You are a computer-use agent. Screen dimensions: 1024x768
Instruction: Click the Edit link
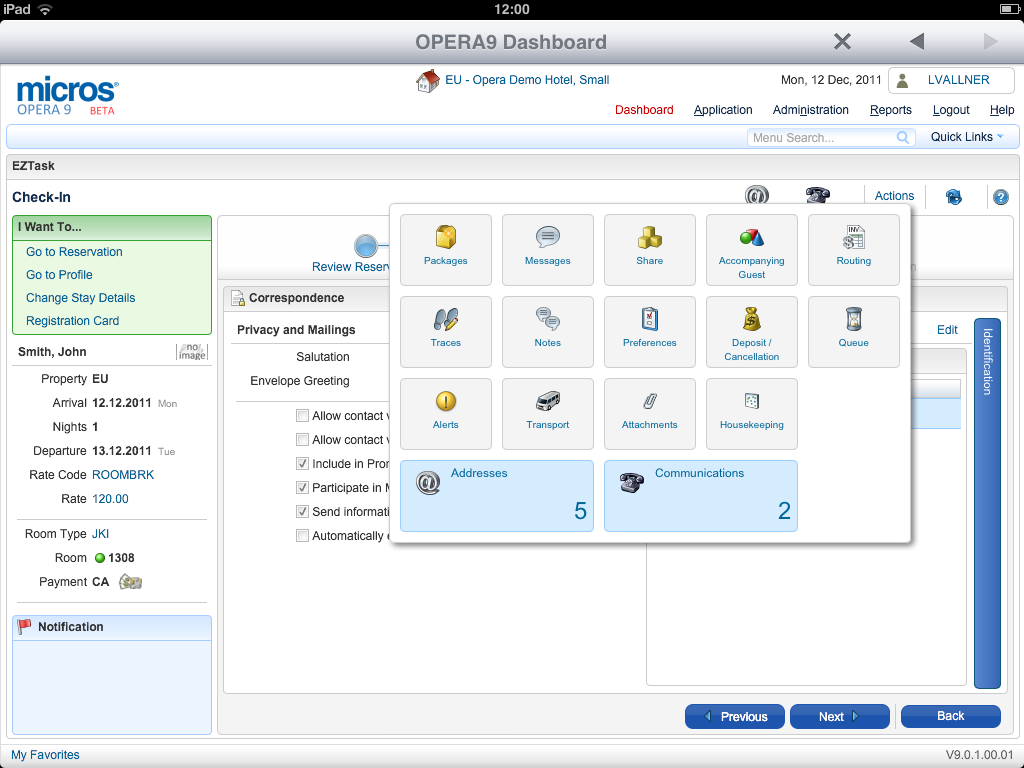point(947,330)
